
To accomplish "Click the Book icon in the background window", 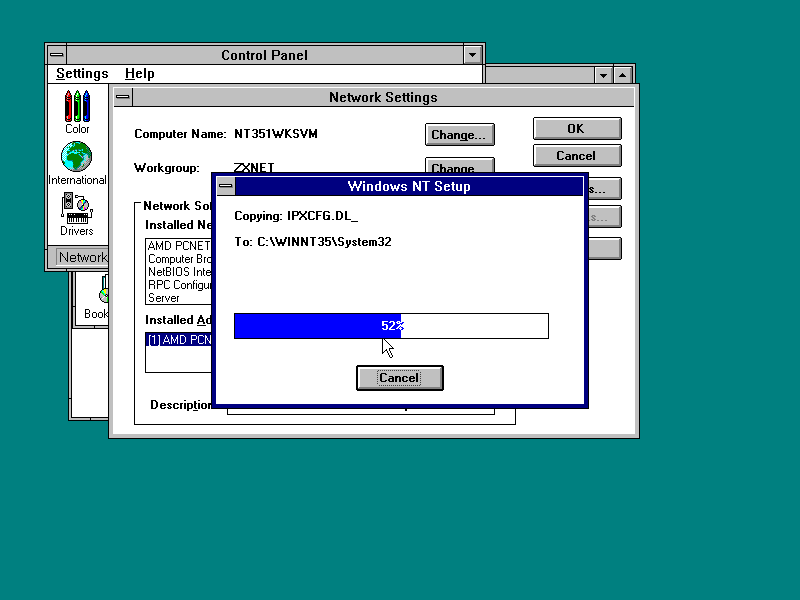I will pyautogui.click(x=96, y=299).
